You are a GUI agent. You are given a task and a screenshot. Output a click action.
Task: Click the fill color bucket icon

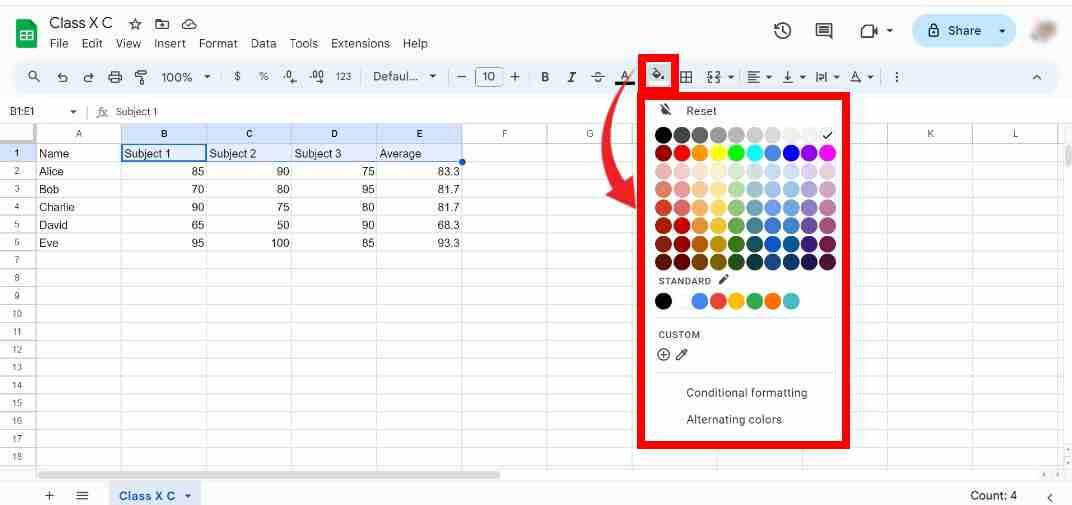658,74
